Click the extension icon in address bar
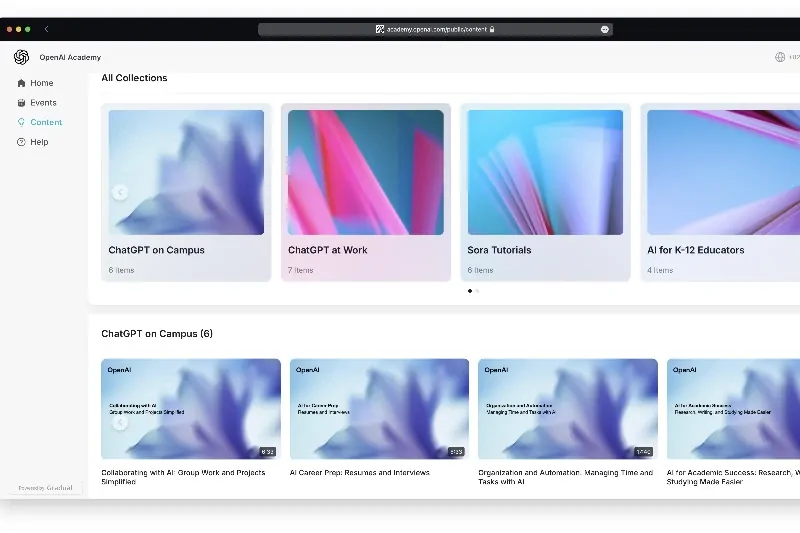The height and width of the screenshot is (533, 800). (x=604, y=30)
